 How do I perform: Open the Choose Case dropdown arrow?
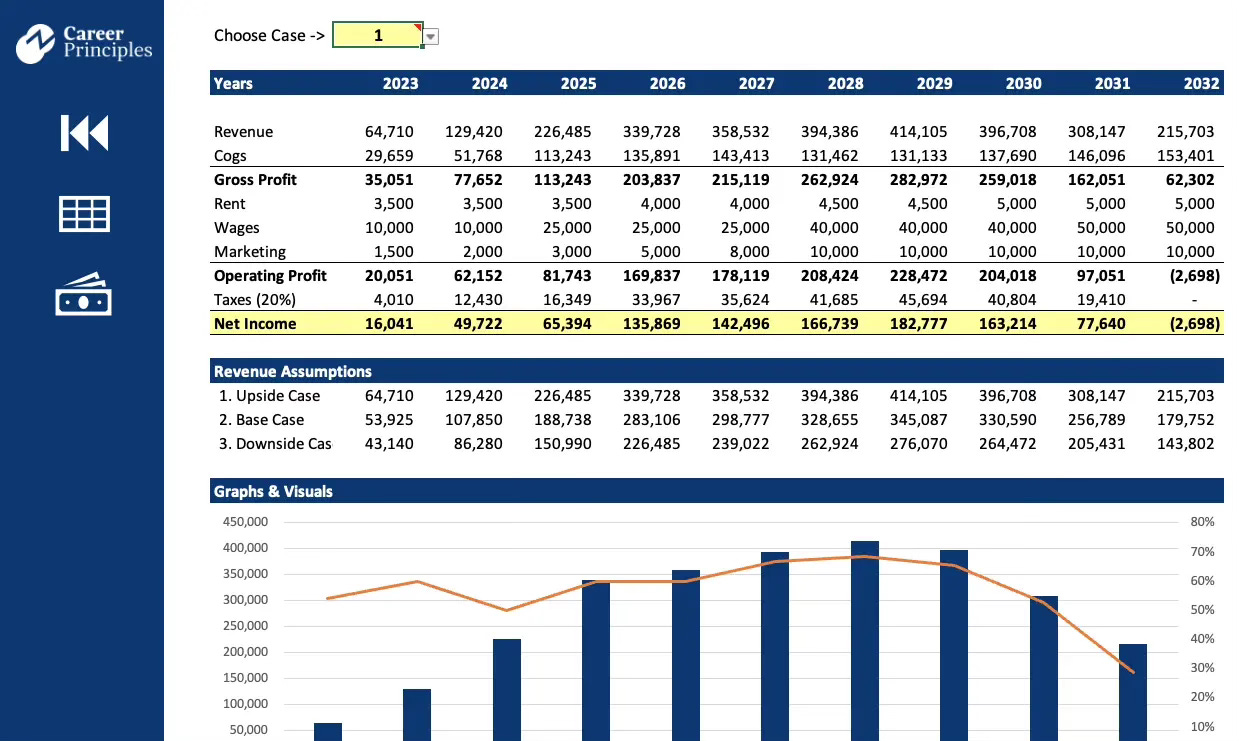430,36
